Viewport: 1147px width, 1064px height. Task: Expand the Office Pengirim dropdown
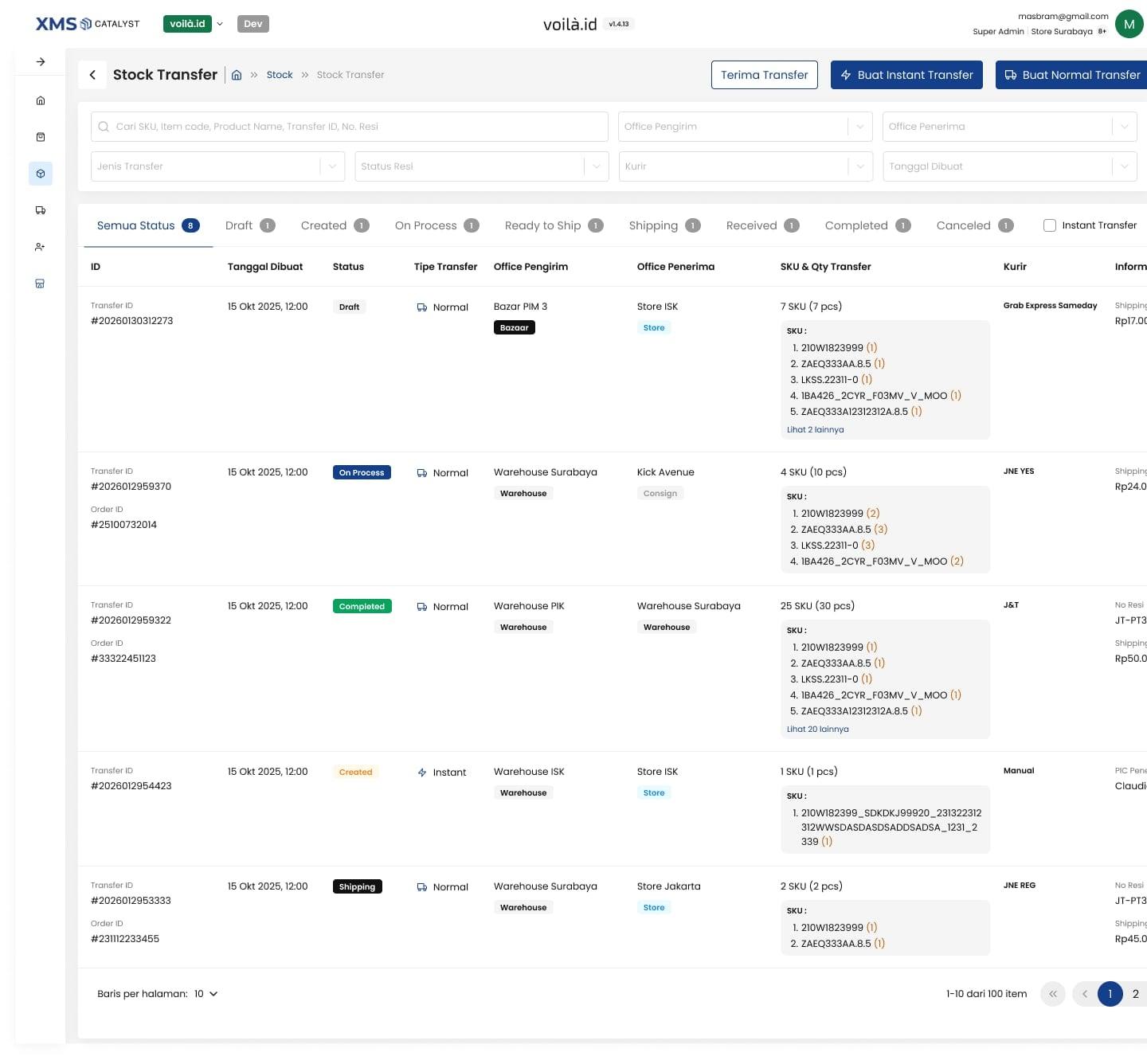(745, 127)
